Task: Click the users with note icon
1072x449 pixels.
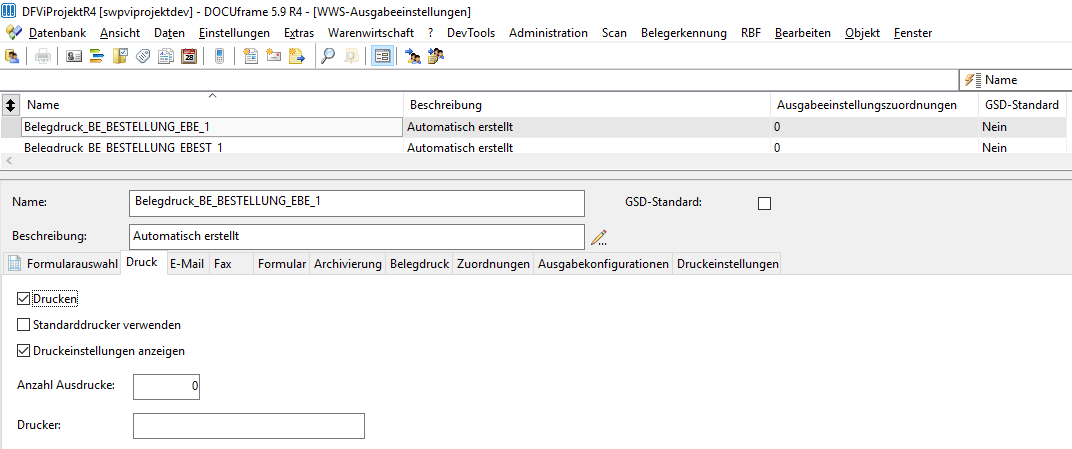Action: (436, 56)
